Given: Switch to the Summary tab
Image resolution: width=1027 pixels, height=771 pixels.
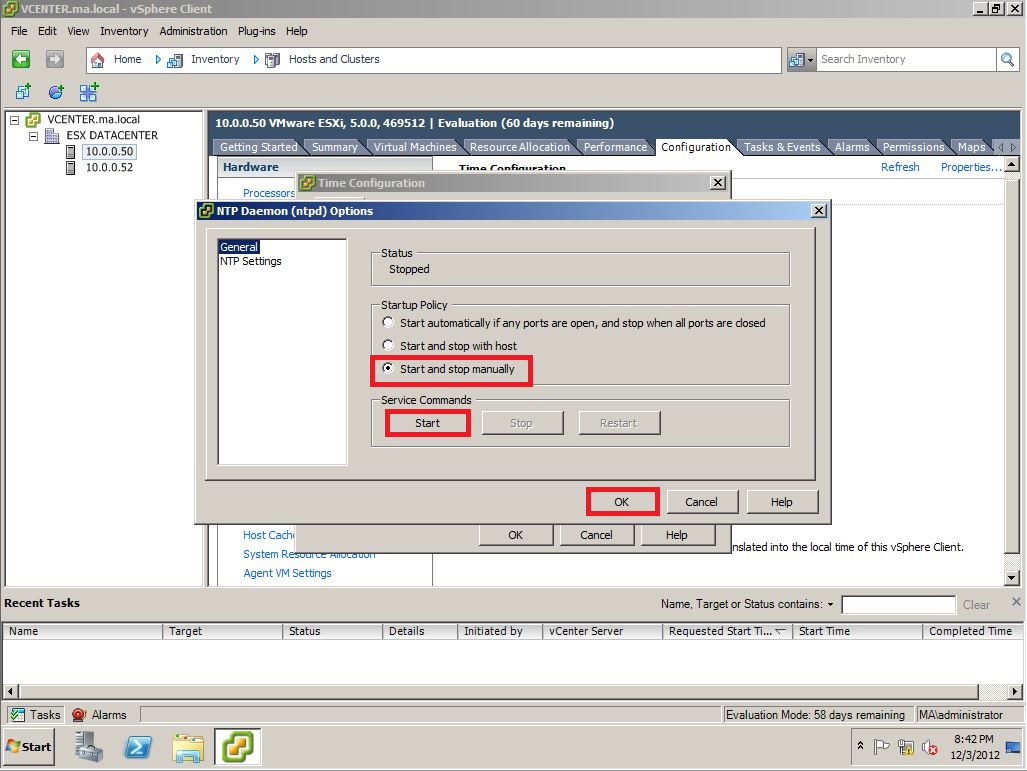Looking at the screenshot, I should pyautogui.click(x=335, y=147).
